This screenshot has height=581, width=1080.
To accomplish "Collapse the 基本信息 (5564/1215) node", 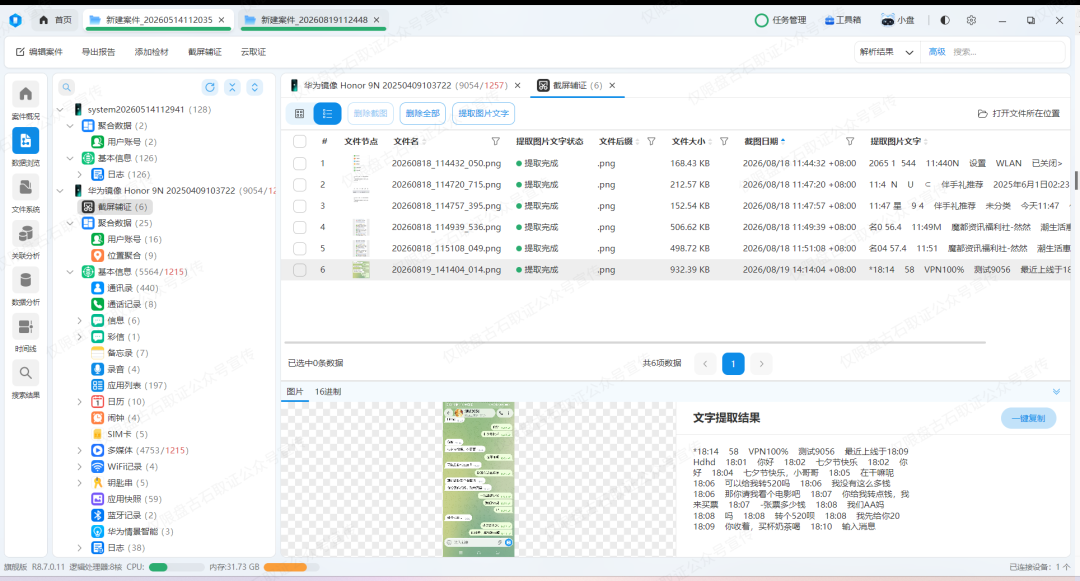I will click(70, 272).
